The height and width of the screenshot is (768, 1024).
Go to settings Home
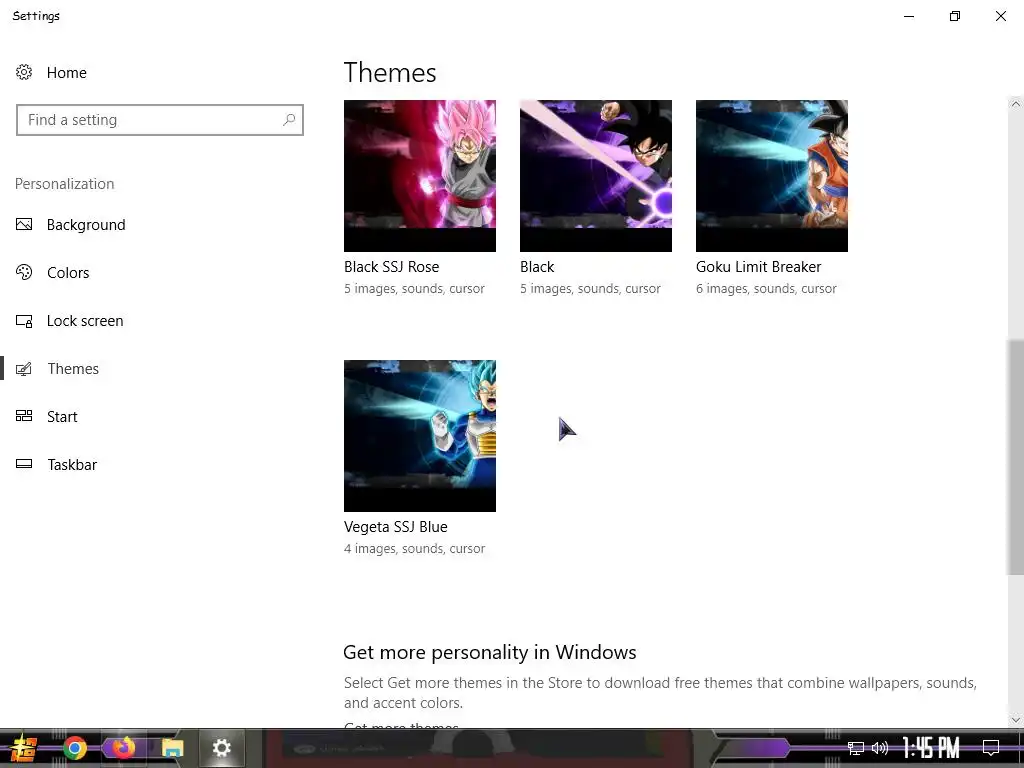[x=67, y=72]
